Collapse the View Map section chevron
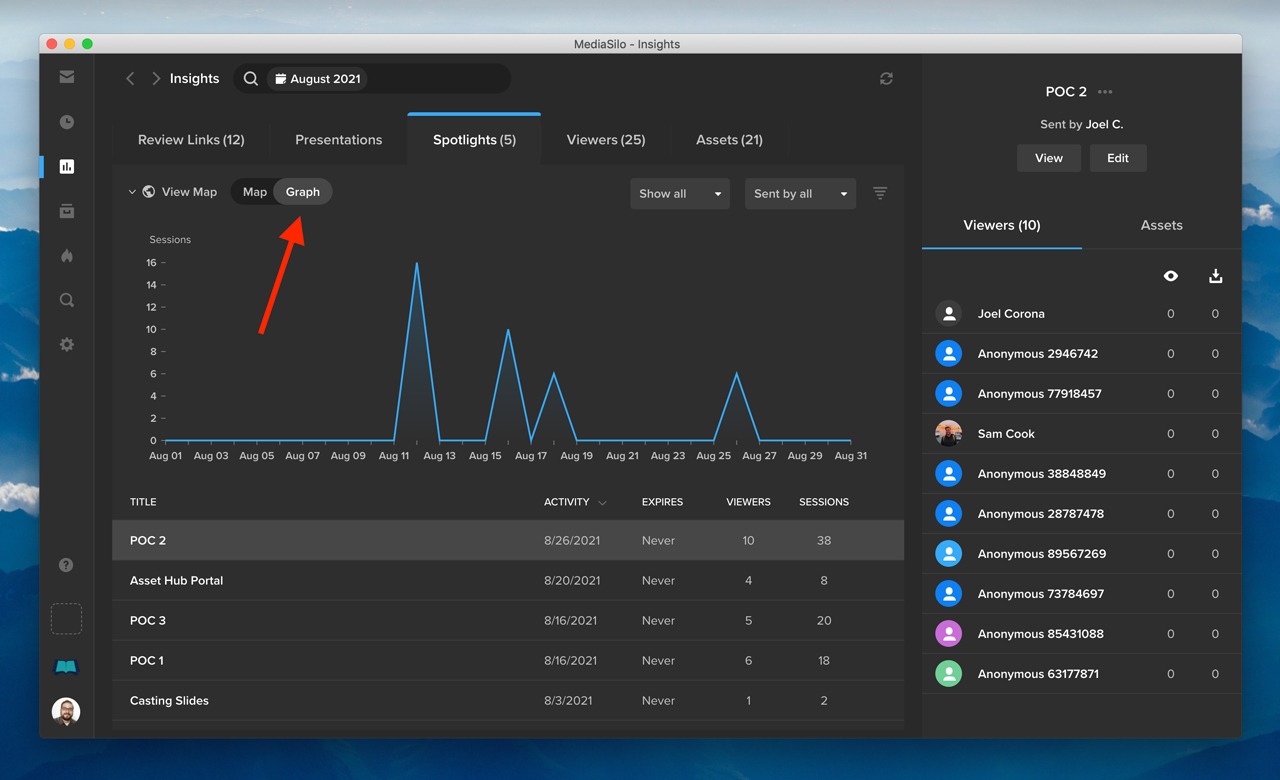Image resolution: width=1280 pixels, height=780 pixels. tap(131, 191)
